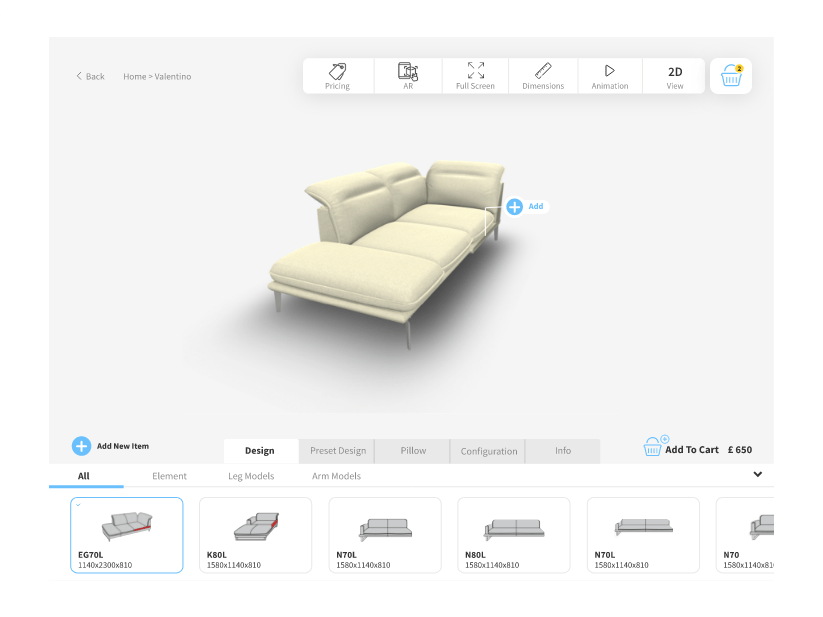Viewport: 823px width, 617px height.
Task: Open the Configuration tab
Action: point(489,451)
